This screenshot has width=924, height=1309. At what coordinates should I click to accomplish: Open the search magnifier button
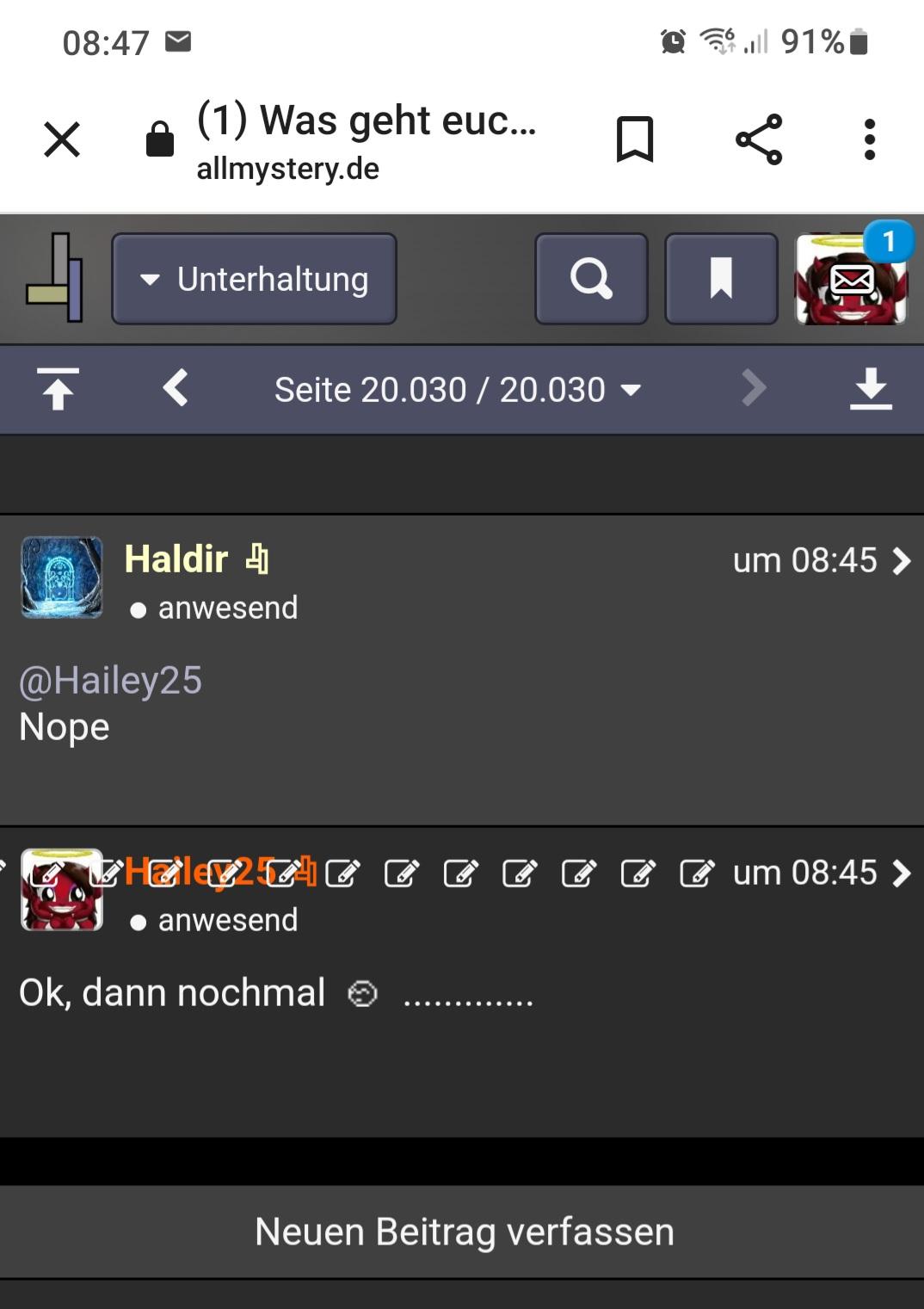click(x=591, y=279)
